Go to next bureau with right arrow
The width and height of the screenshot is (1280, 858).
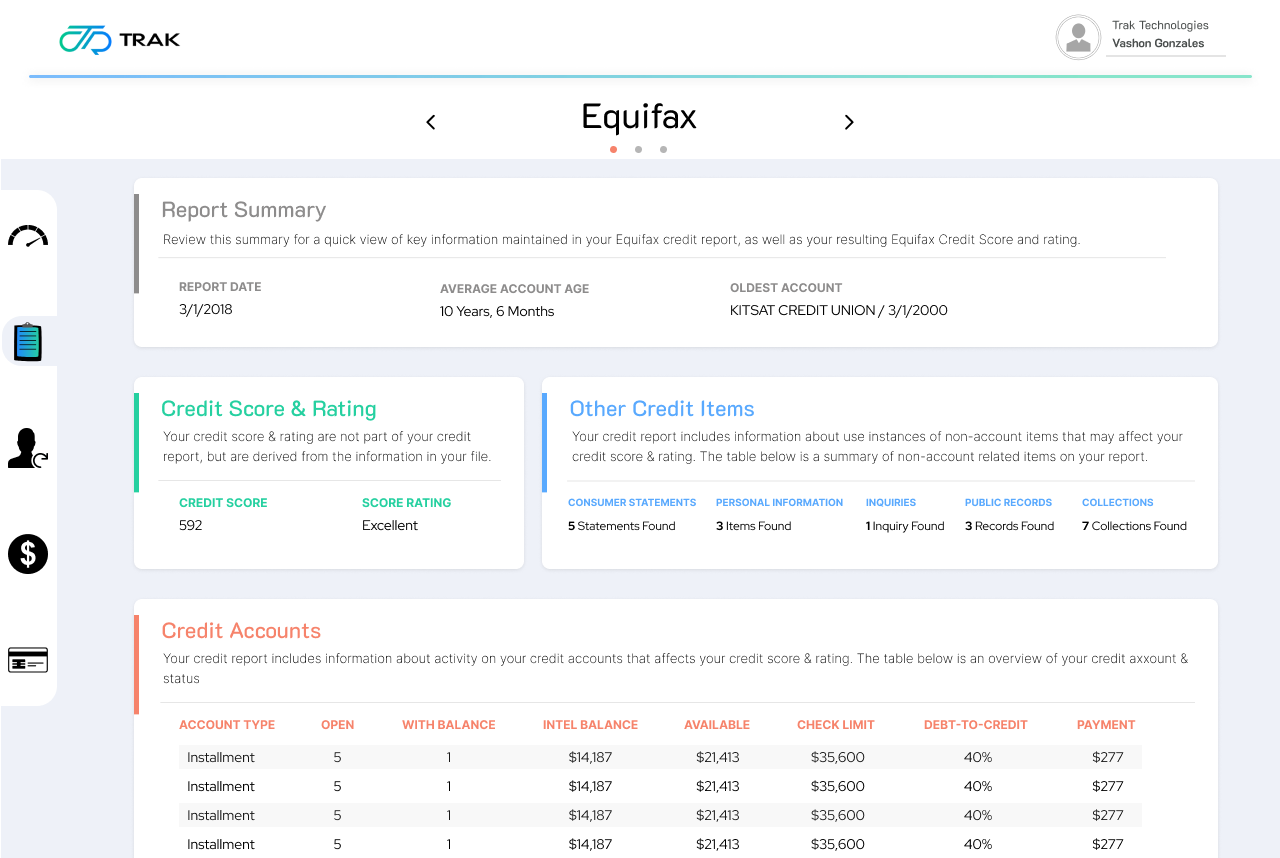pos(849,122)
